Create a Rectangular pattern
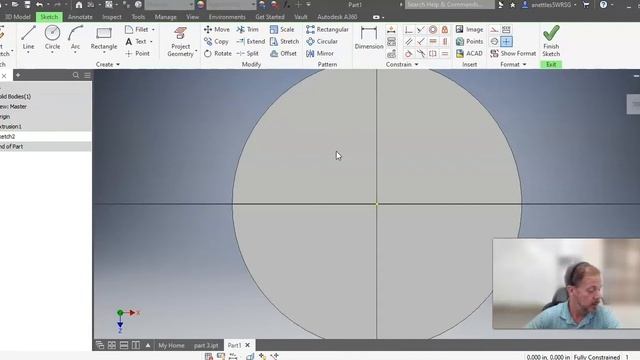Viewport: 640px width, 360px height. [327, 29]
